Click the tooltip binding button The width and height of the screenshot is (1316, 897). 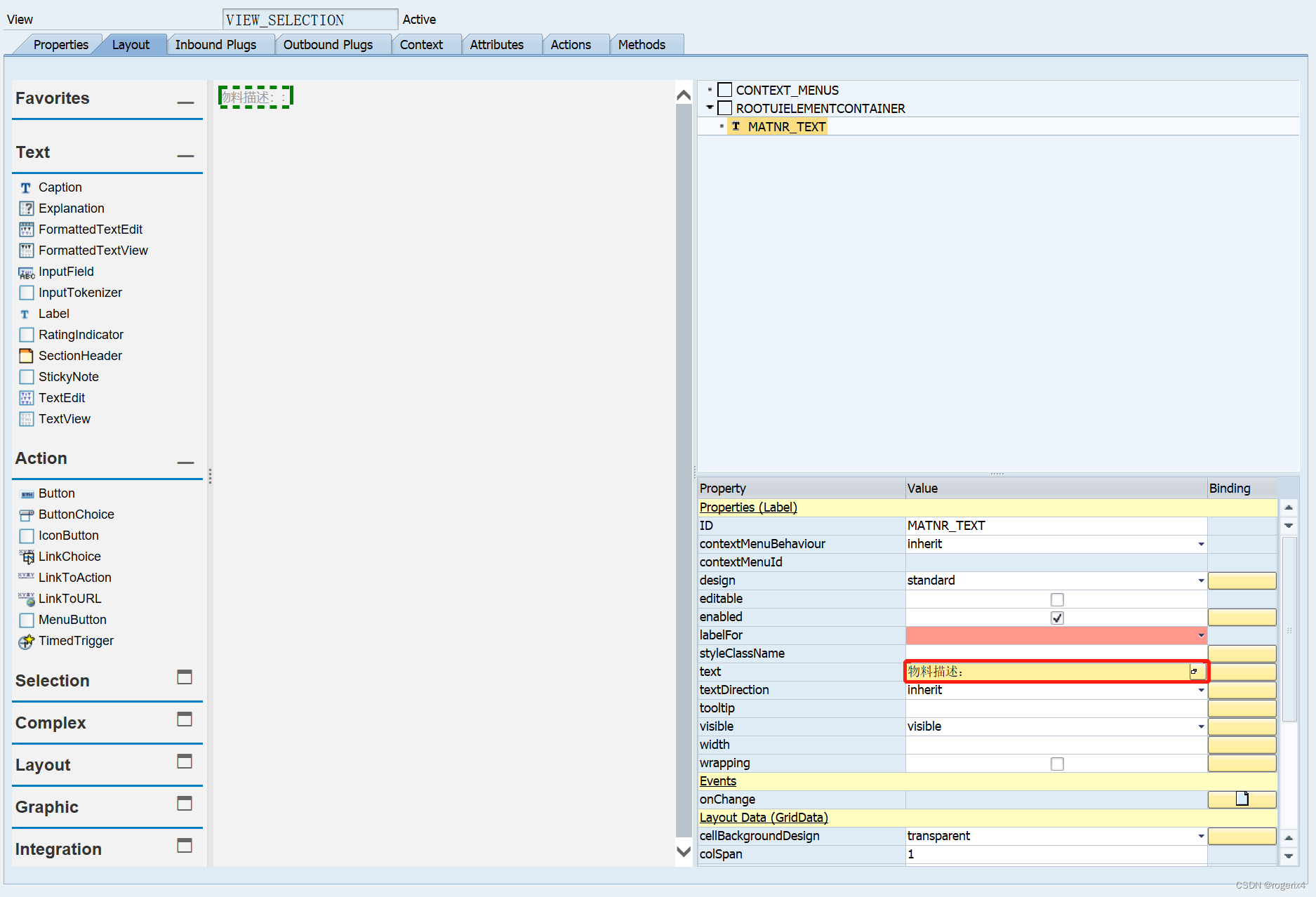click(1242, 708)
